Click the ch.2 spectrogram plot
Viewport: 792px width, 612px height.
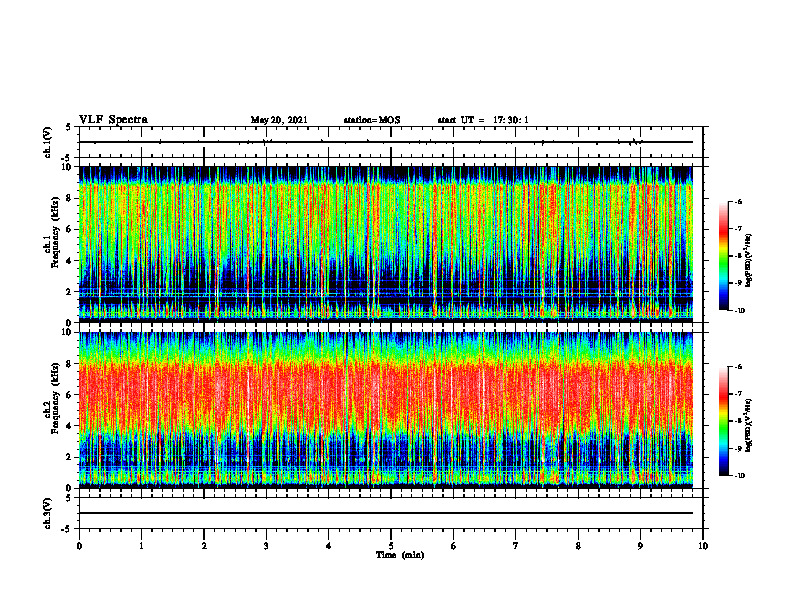[386, 410]
